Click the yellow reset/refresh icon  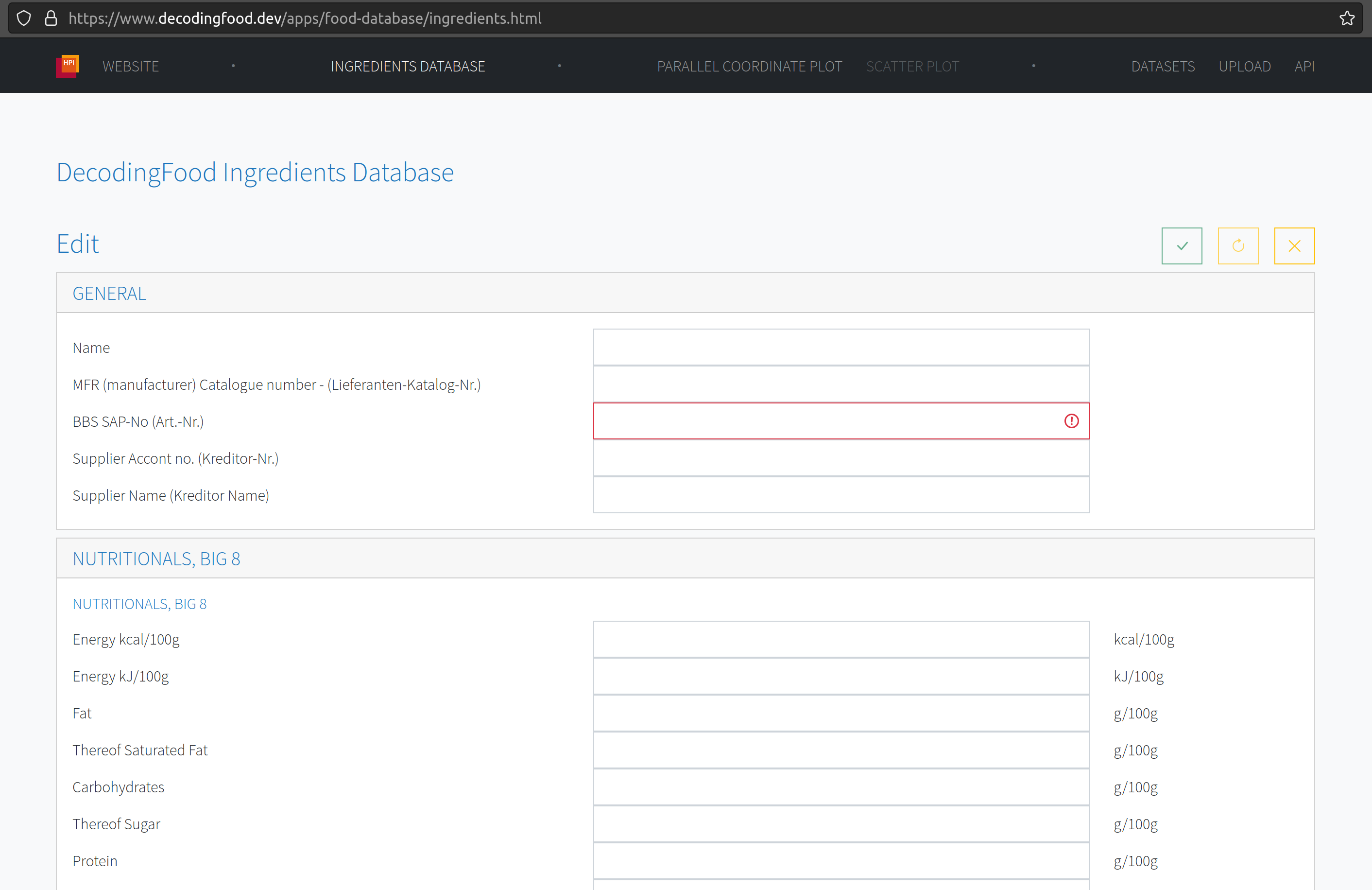click(1238, 246)
